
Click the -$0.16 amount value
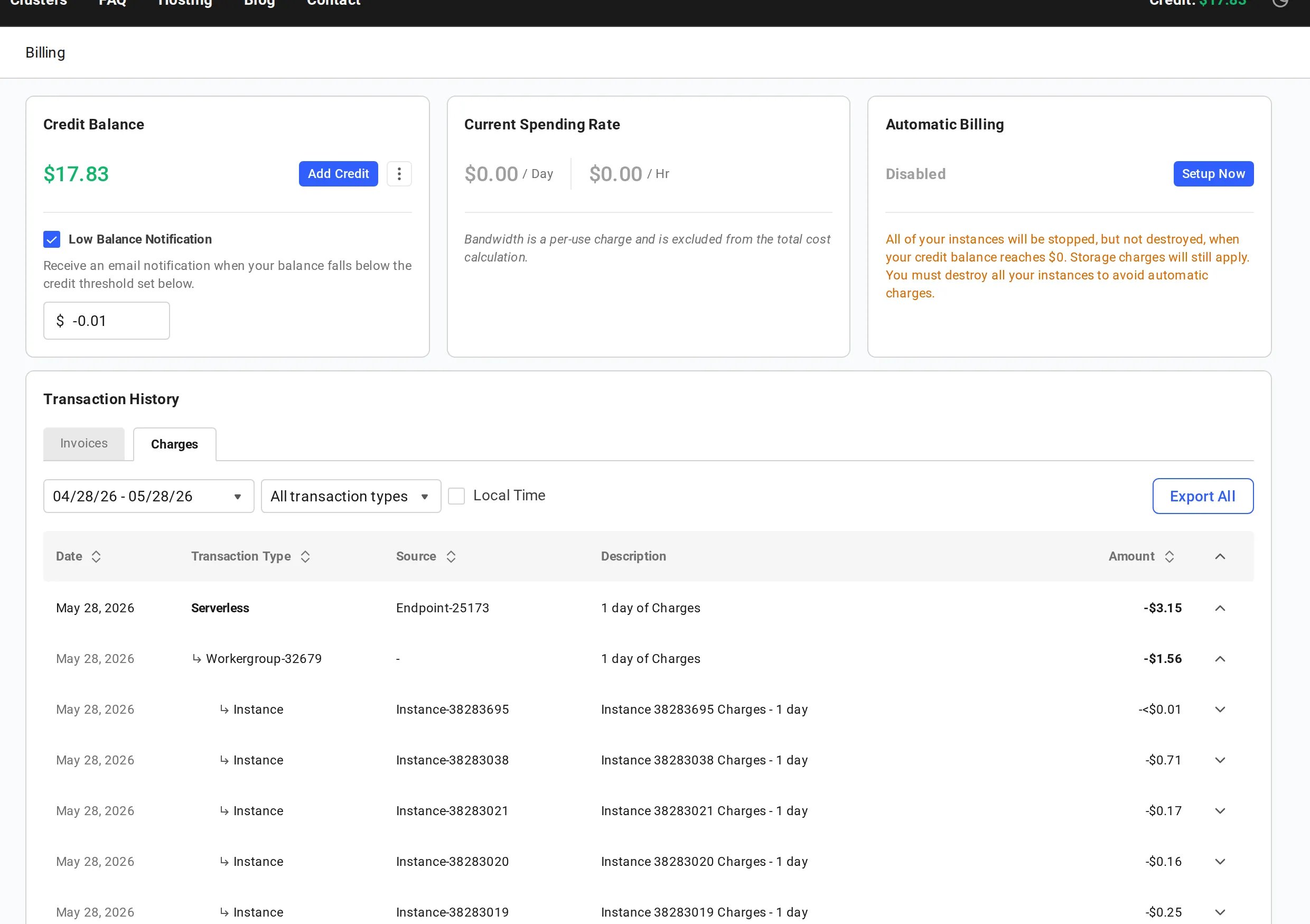(1163, 862)
